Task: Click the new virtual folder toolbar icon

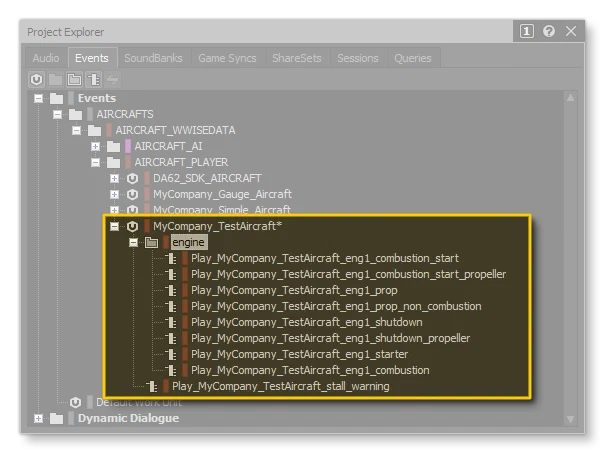Action: tap(74, 80)
